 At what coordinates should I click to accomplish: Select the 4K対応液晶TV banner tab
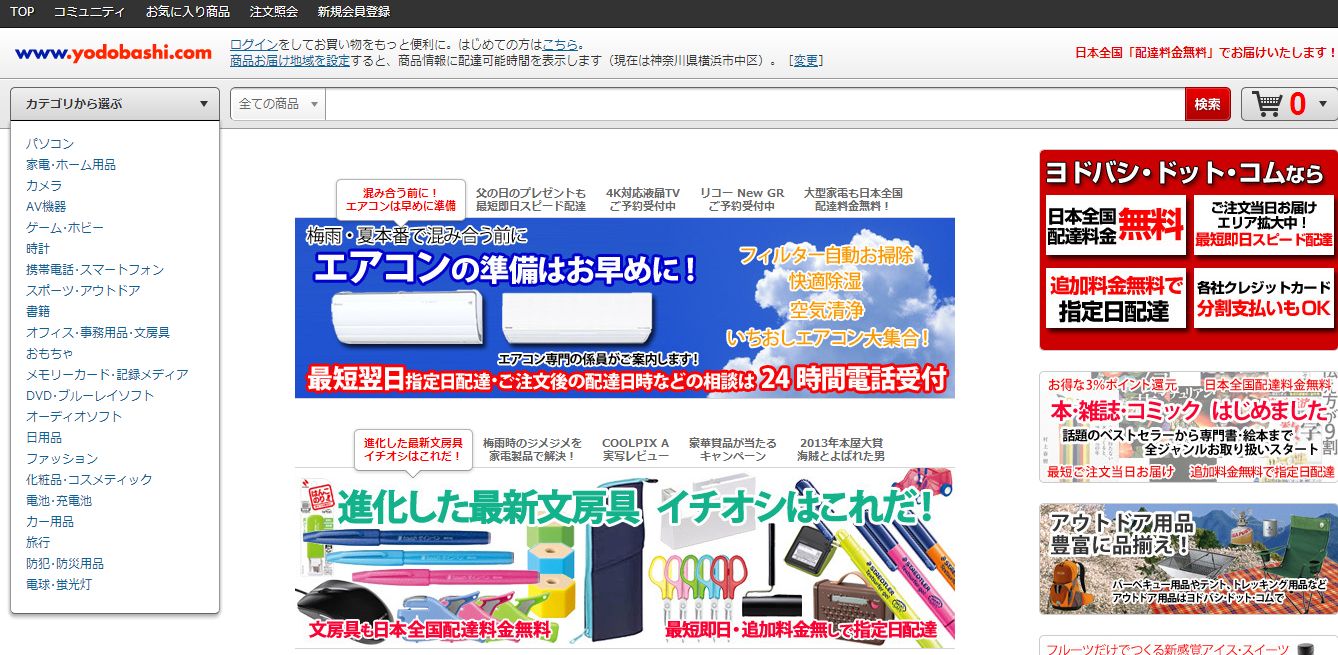643,199
